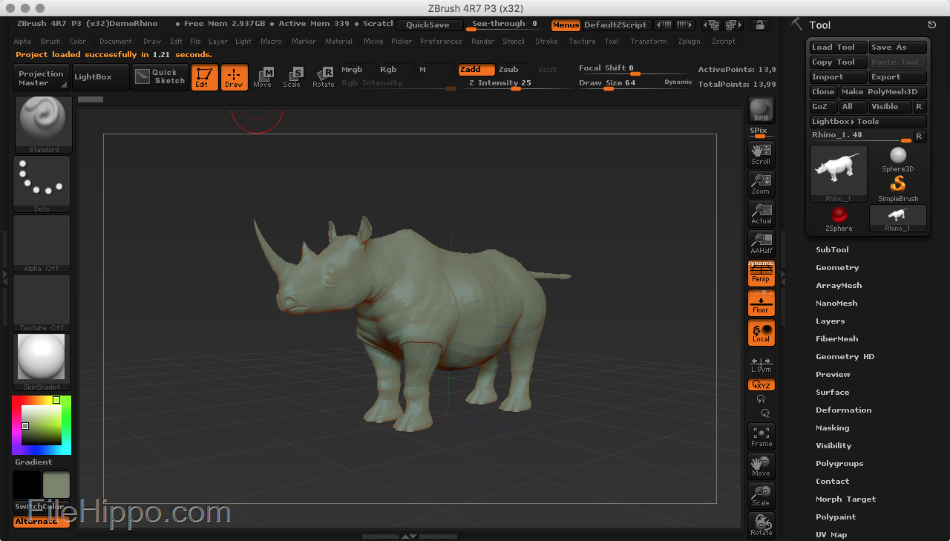Open the Preferences menu
The width and height of the screenshot is (950, 541).
(441, 41)
